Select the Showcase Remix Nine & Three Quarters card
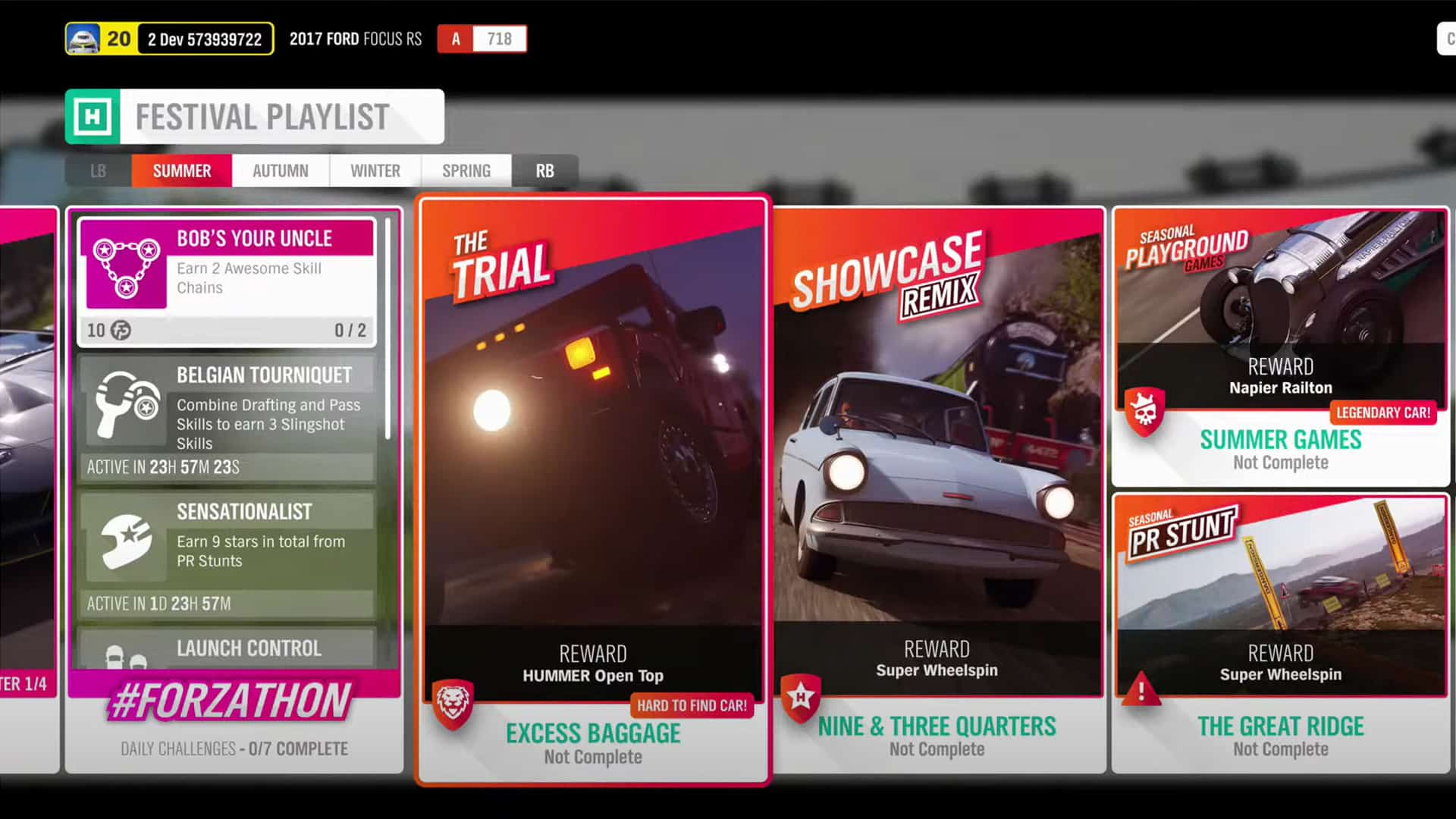The image size is (1456, 819). [x=938, y=490]
